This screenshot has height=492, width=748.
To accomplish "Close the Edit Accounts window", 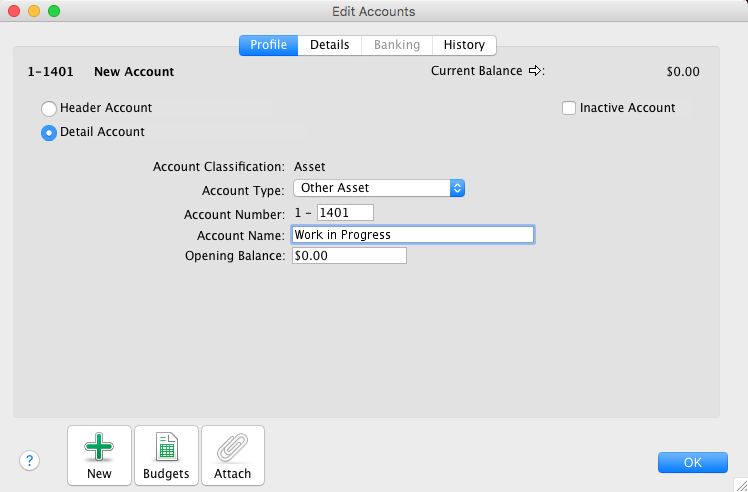I will [14, 11].
